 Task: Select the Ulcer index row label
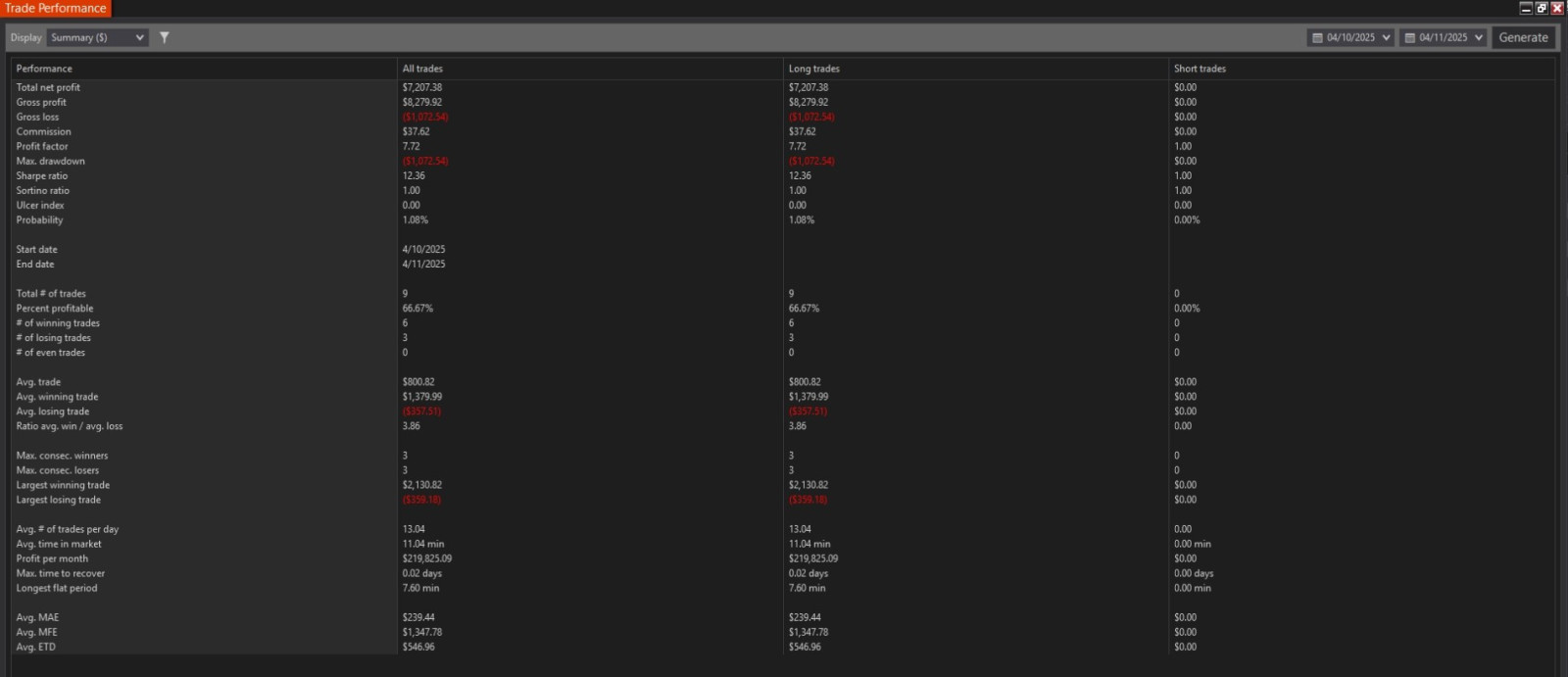[40, 205]
